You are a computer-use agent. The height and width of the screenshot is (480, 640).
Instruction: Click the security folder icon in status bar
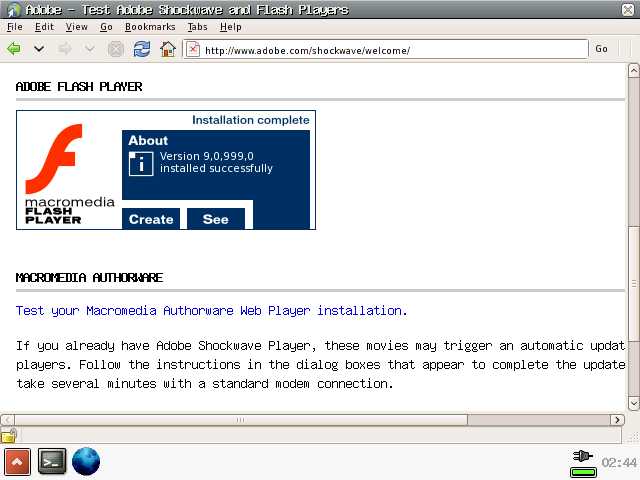click(8, 436)
